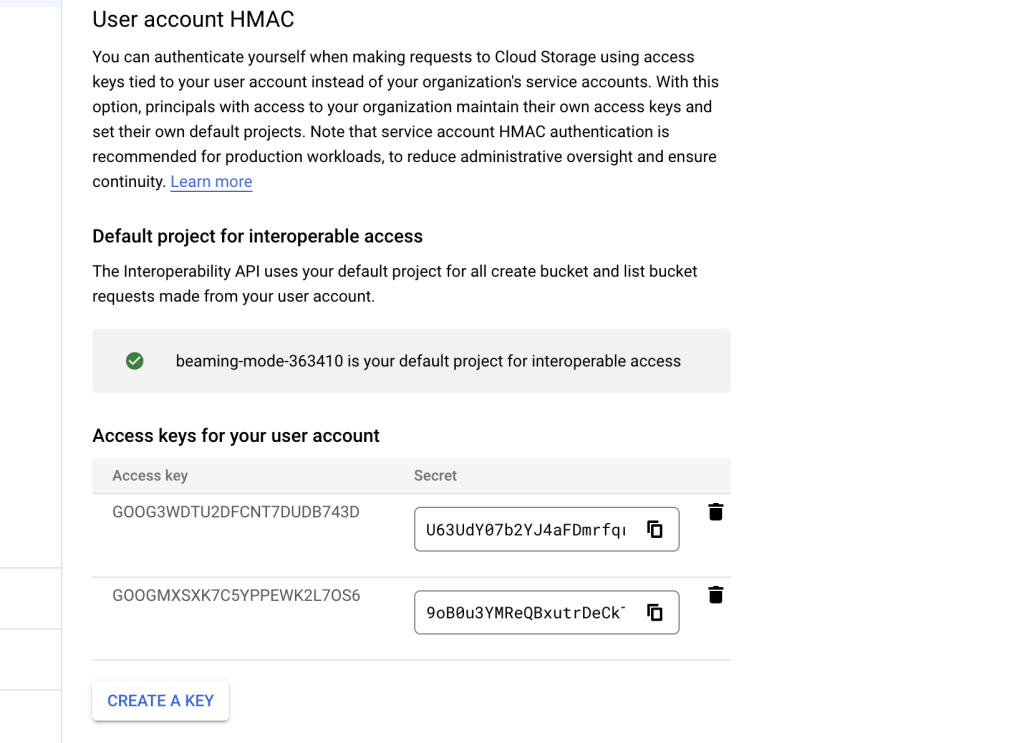
Task: Copy the secret for key GOOG3WDTU2DFCNT7DUDB743D
Action: pyautogui.click(x=654, y=530)
